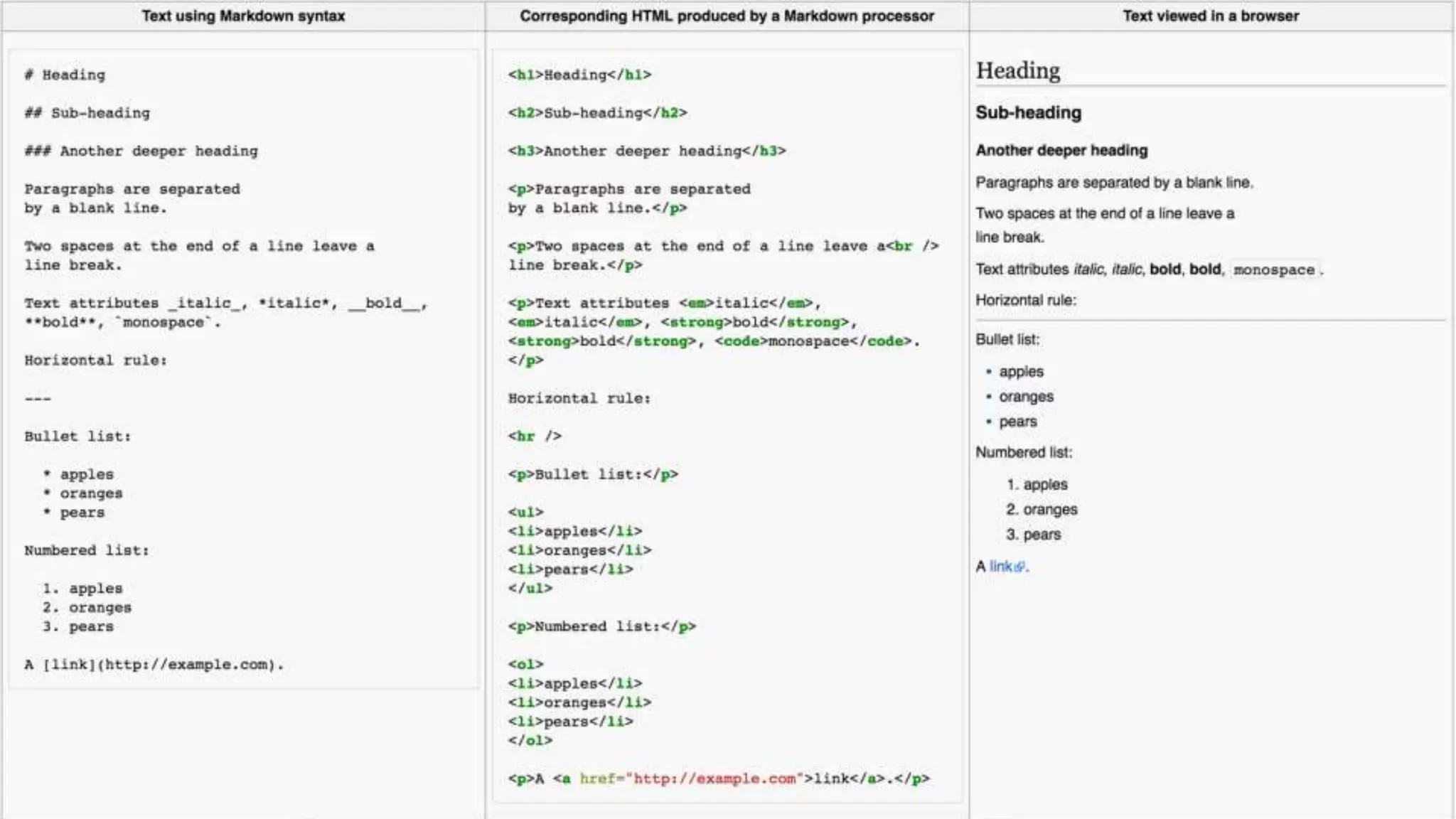Click the '---' horizontal rule markdown line

[x=38, y=398]
